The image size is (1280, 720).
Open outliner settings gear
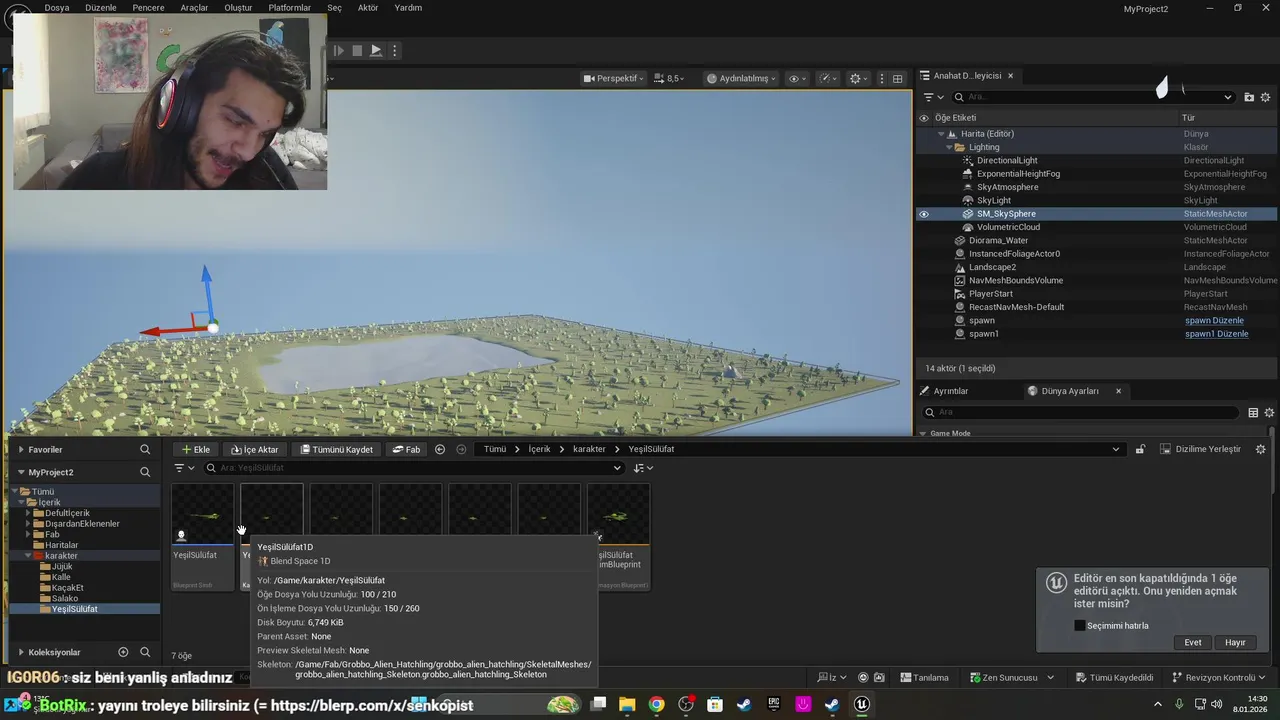[x=1266, y=97]
